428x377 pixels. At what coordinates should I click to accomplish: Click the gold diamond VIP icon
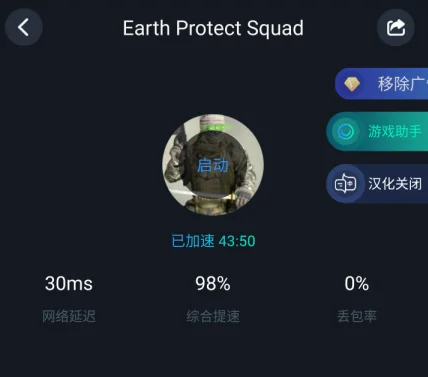pos(352,84)
